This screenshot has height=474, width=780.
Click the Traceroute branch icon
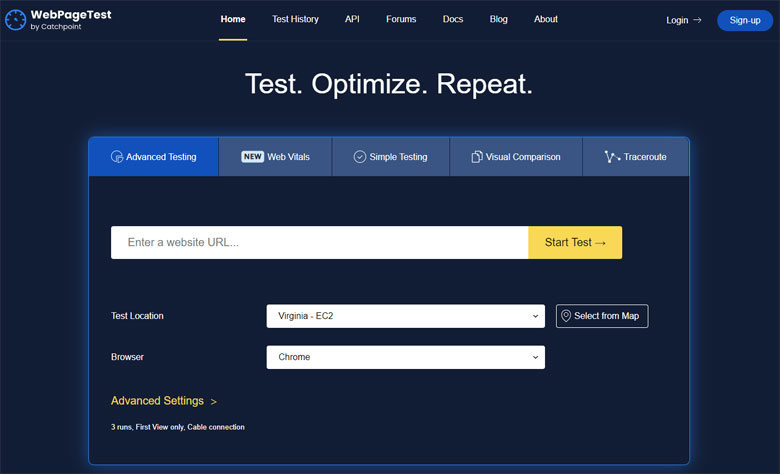tap(611, 157)
